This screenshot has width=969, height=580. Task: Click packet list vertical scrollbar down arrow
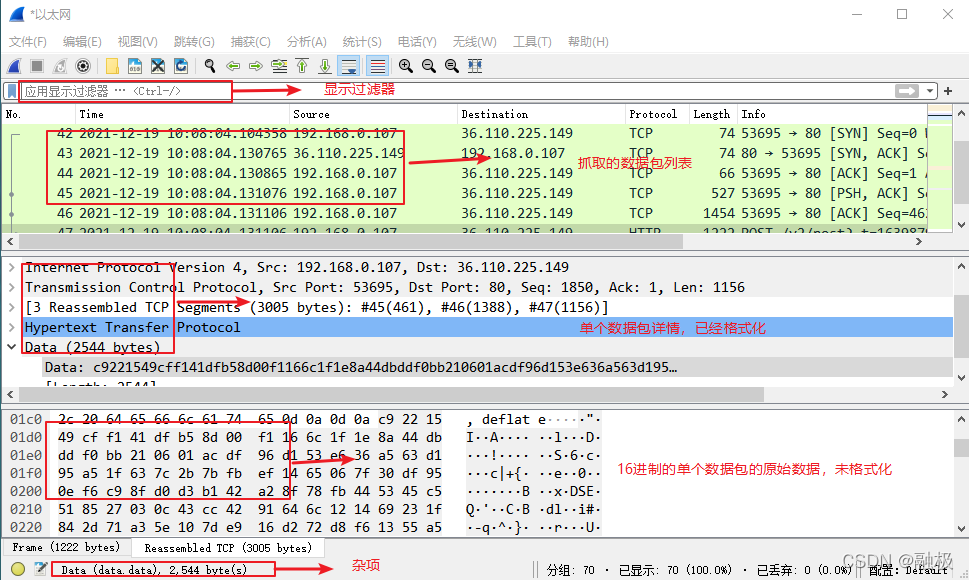pos(961,225)
